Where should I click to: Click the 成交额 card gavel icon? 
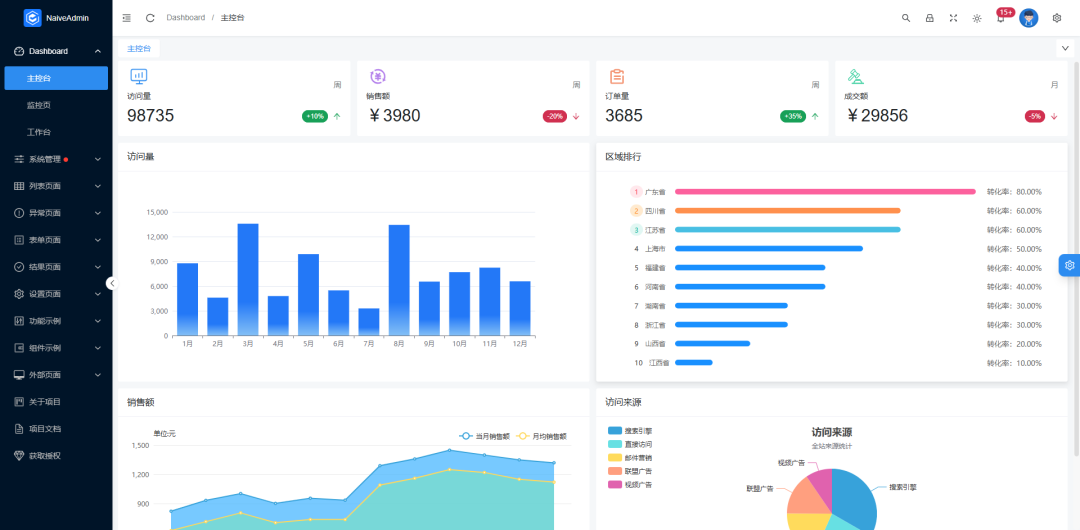click(x=855, y=76)
